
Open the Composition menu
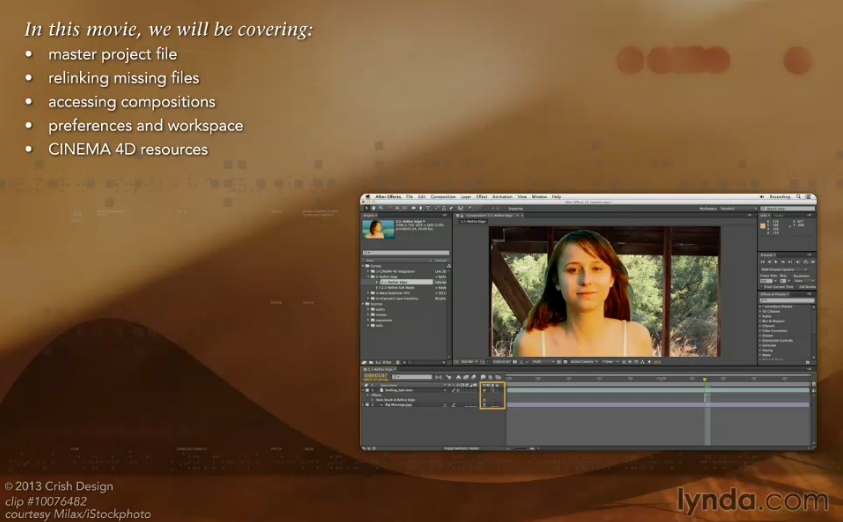(443, 197)
